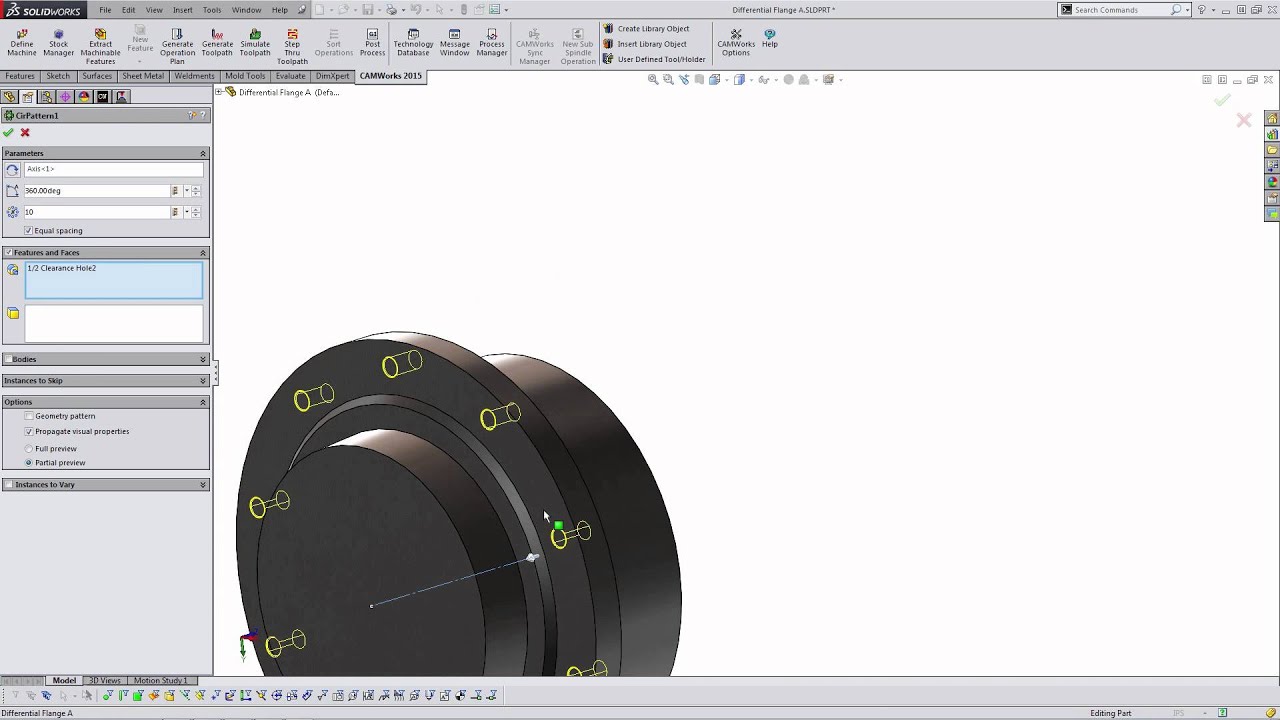1280x720 pixels.
Task: Open Appearances task pane icon
Action: tap(1272, 183)
